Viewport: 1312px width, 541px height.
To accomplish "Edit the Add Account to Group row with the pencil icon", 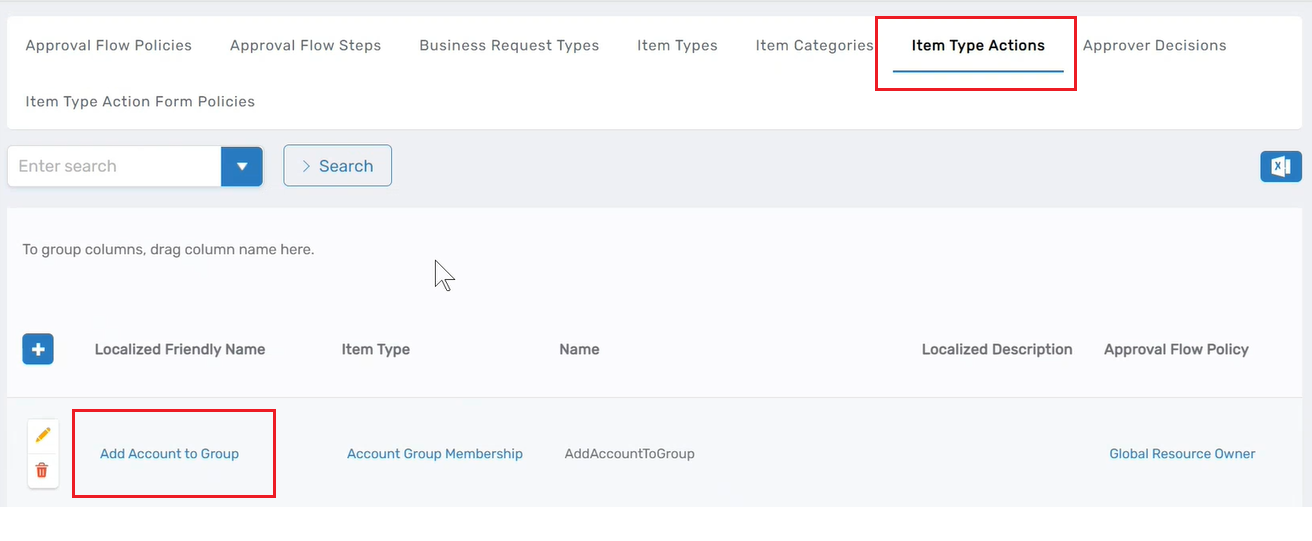I will (42, 436).
